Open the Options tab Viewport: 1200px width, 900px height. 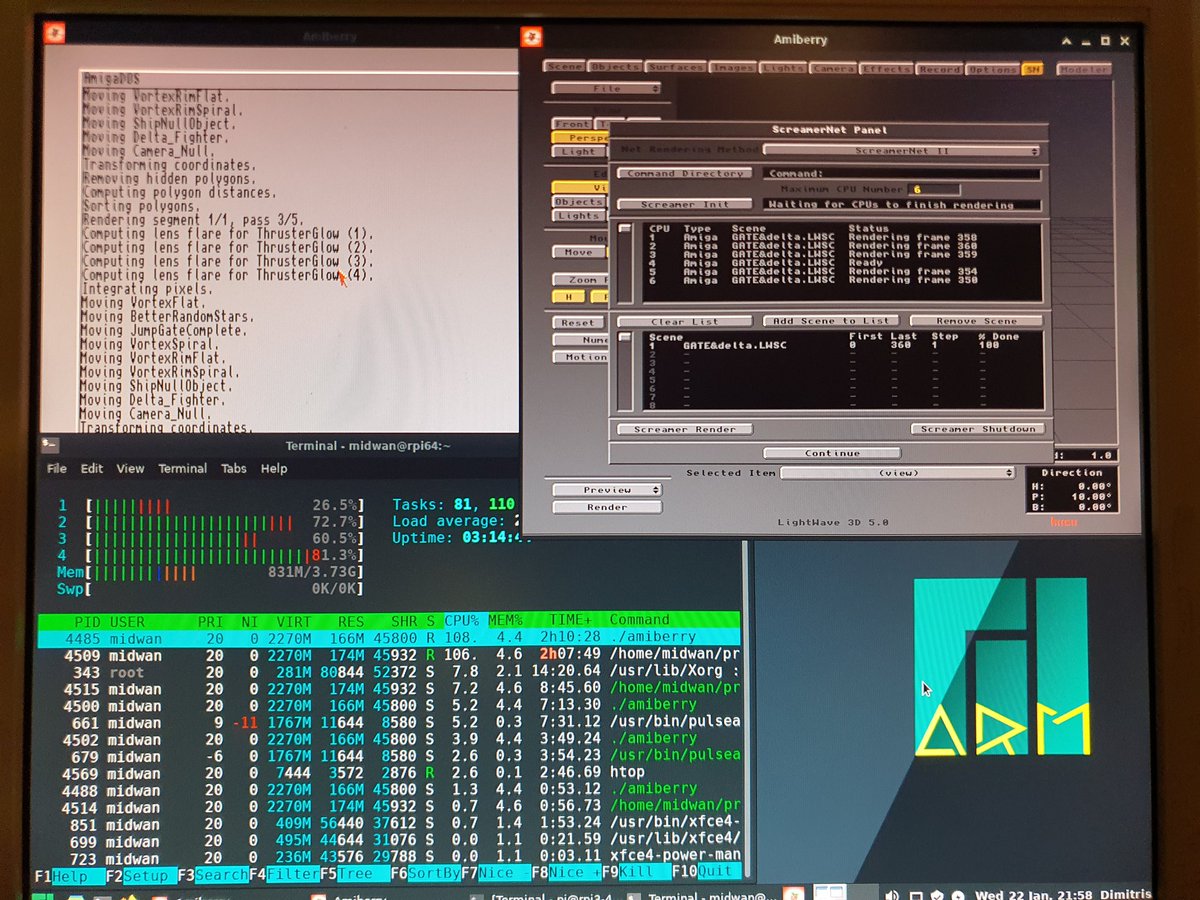992,69
